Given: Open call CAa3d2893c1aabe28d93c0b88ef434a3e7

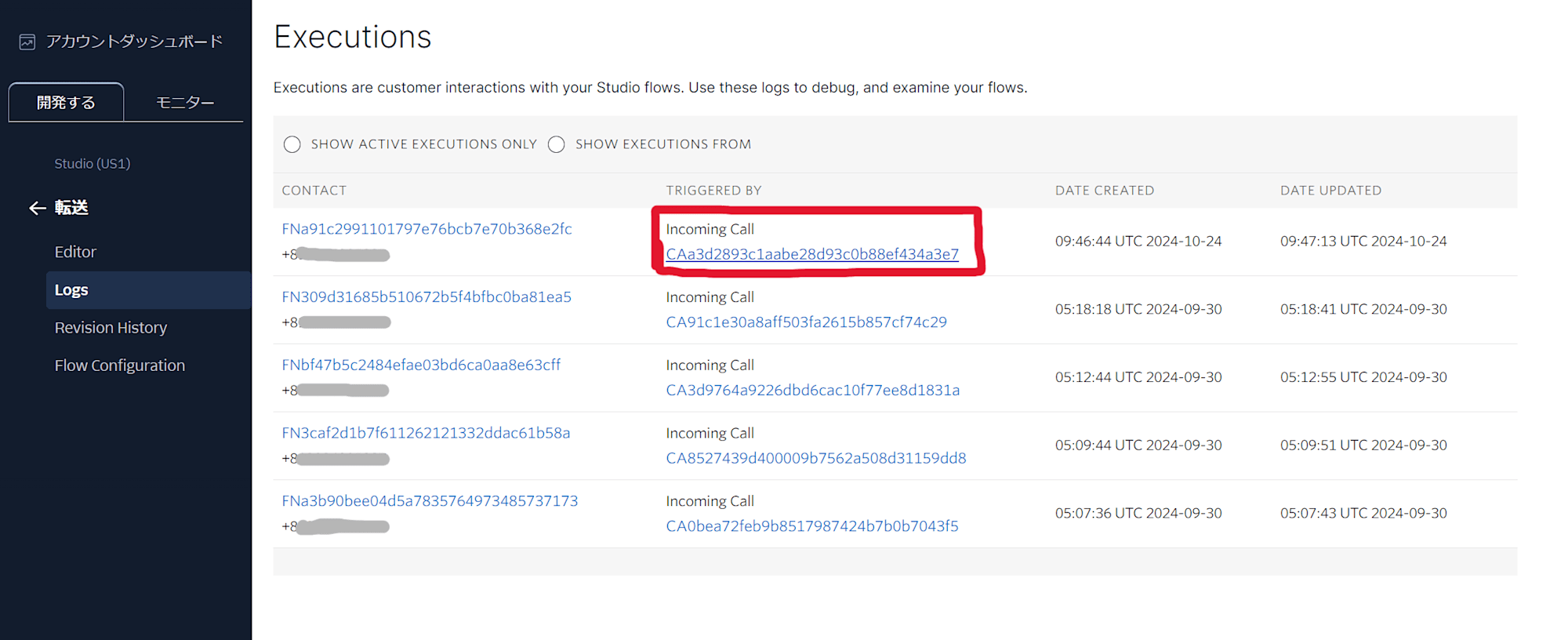Looking at the screenshot, I should [812, 254].
